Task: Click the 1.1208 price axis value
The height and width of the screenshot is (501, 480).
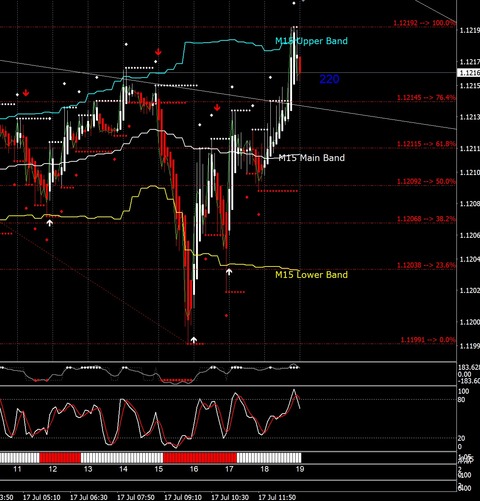Action: click(x=469, y=204)
